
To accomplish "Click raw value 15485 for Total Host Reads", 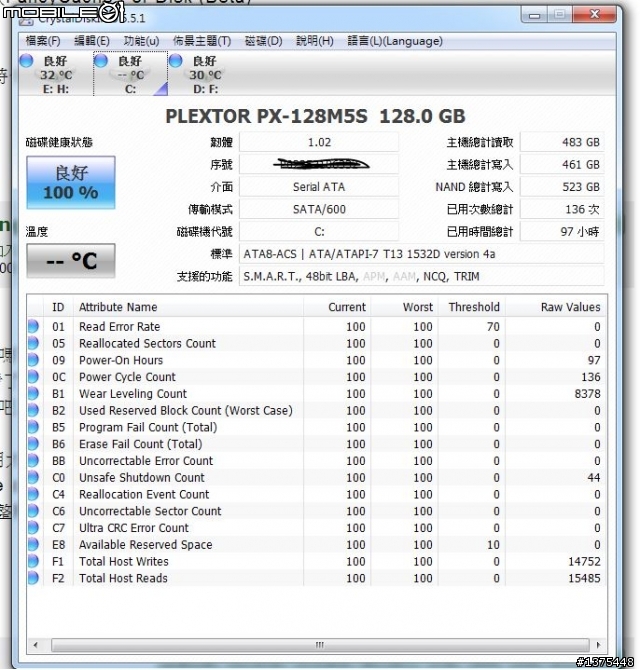I will [584, 579].
